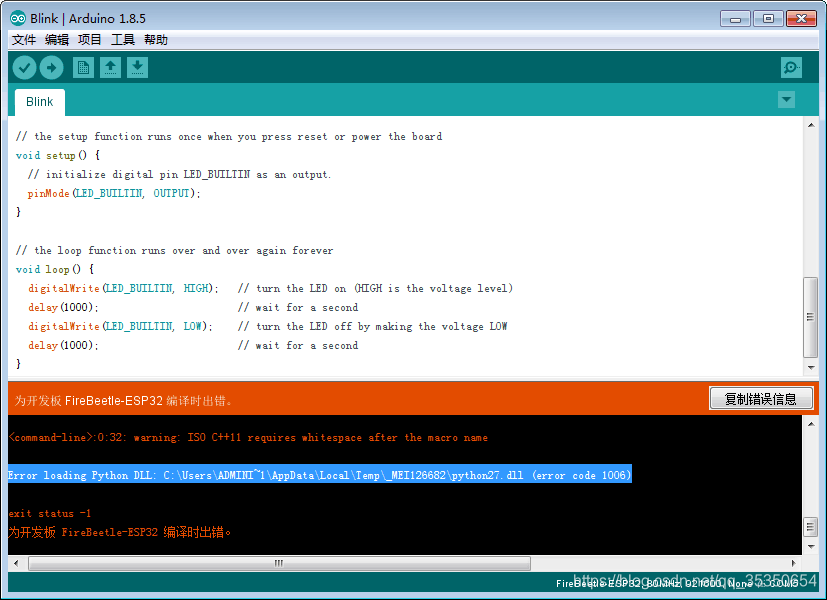Viewport: 827px width, 600px height.
Task: Open the Serial Monitor icon
Action: (x=791, y=67)
